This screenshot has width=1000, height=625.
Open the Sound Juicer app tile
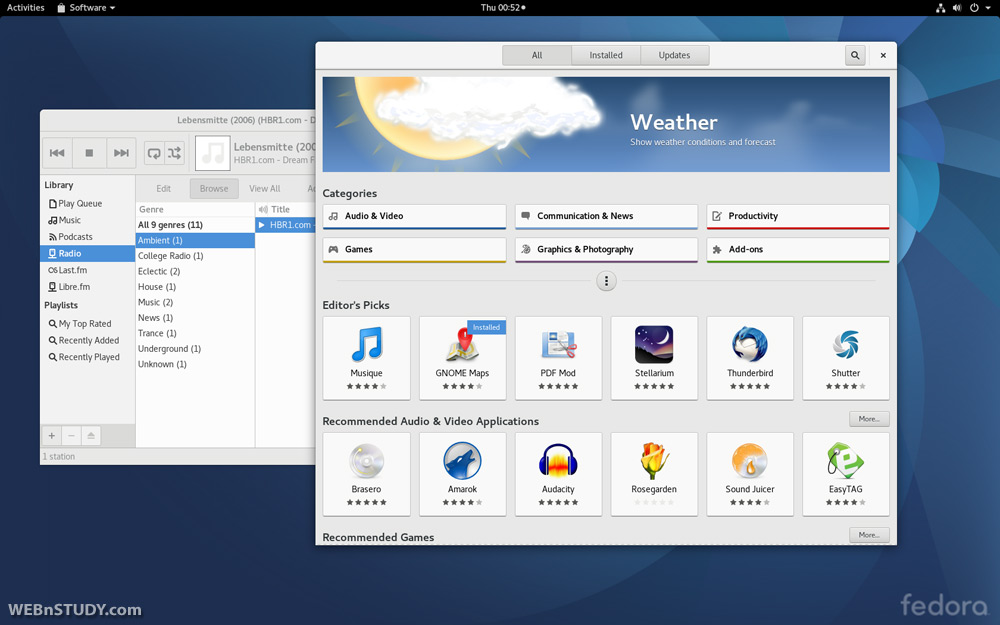(750, 474)
